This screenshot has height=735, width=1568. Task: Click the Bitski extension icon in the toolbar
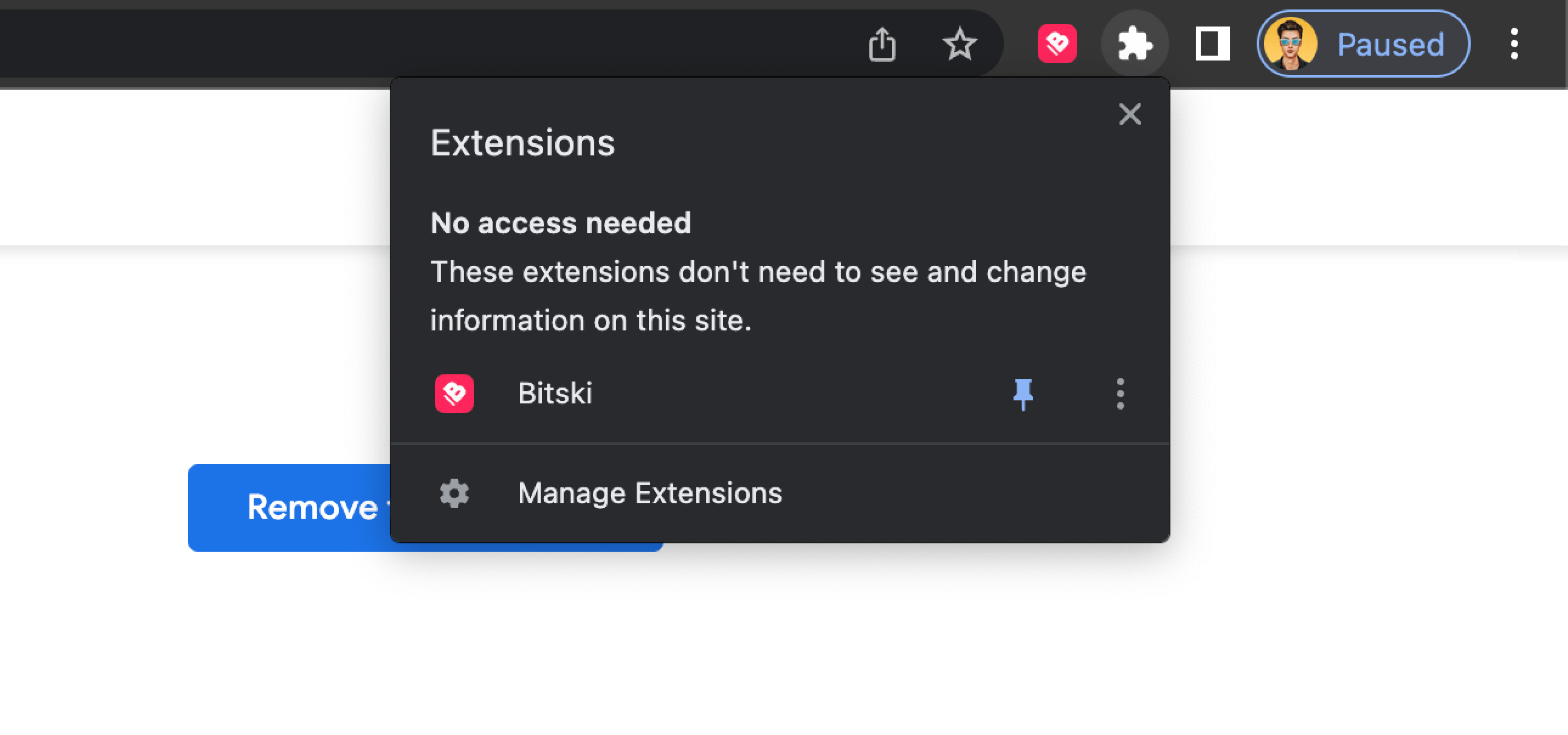point(1058,43)
